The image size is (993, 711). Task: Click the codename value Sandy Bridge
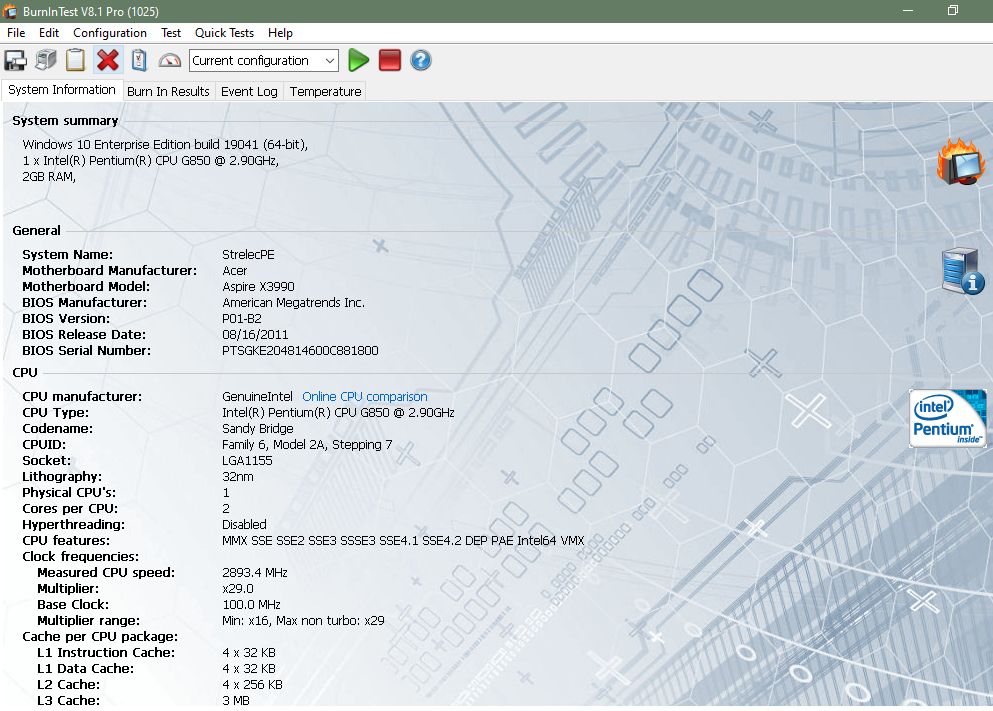pyautogui.click(x=258, y=429)
